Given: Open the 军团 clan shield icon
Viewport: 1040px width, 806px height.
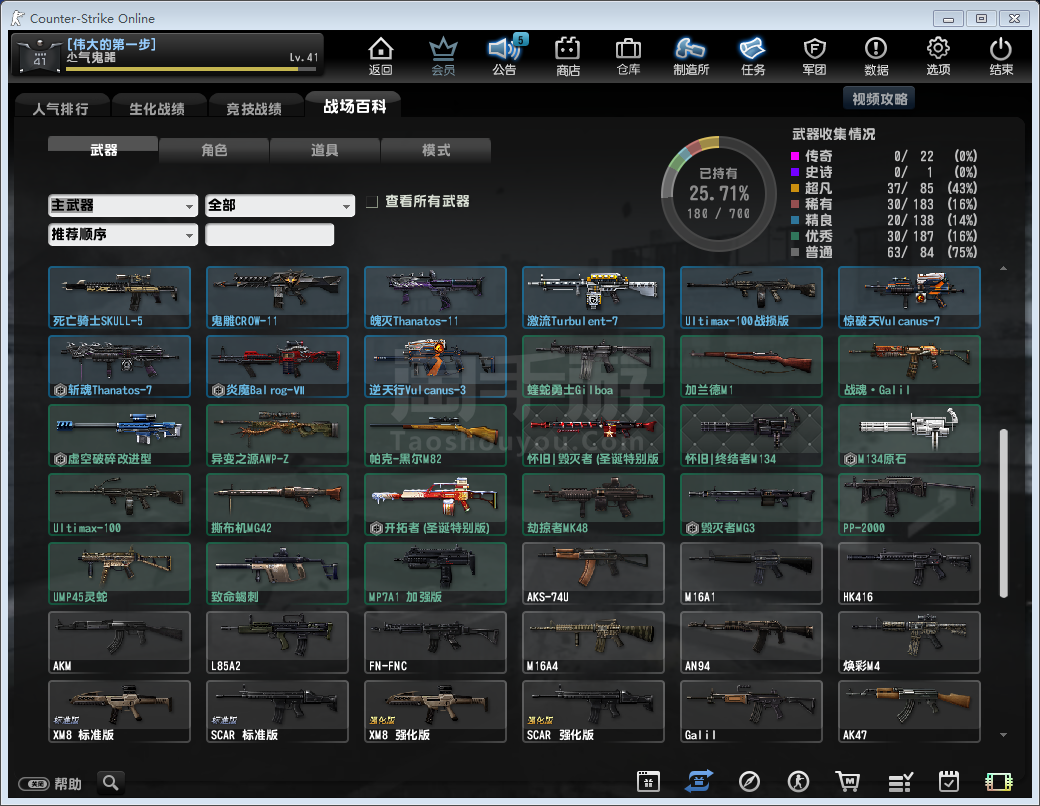Looking at the screenshot, I should [814, 56].
